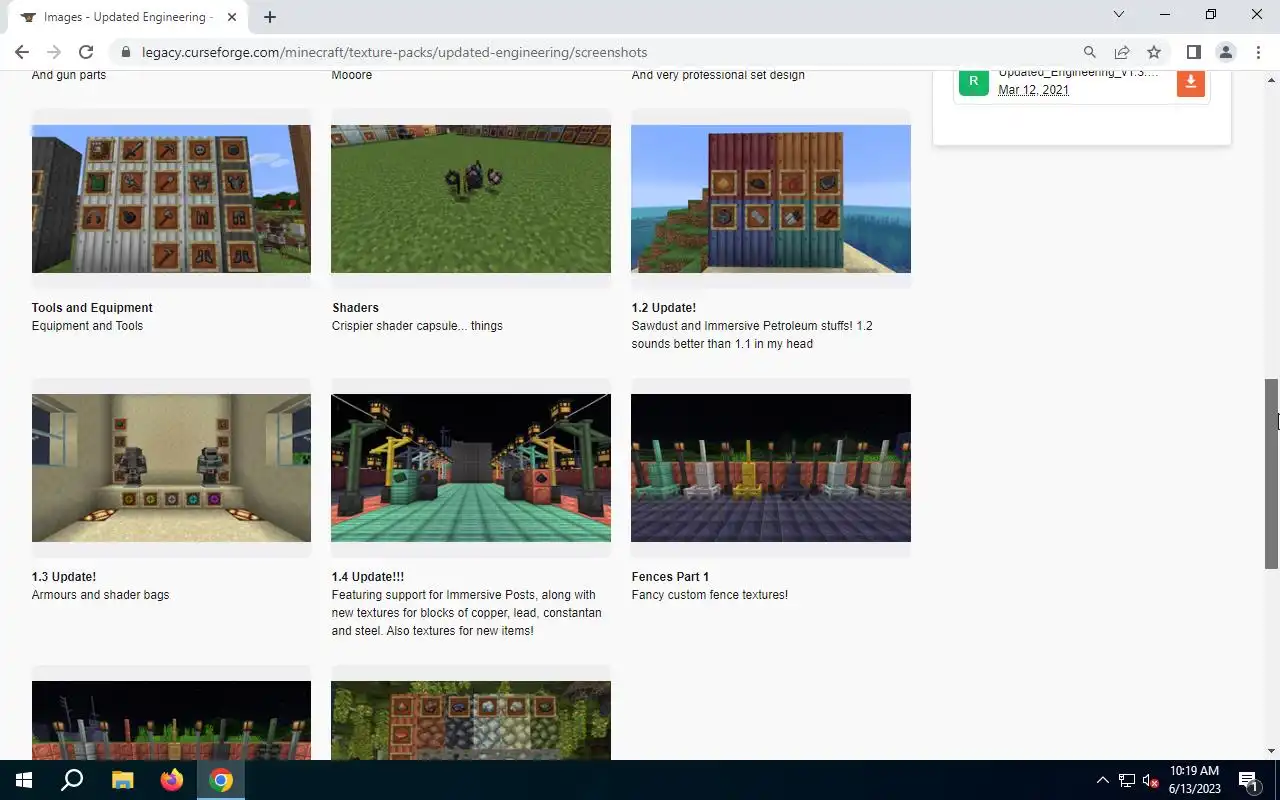Click the Mar 12, 2021 date
The image size is (1280, 800).
(x=1033, y=90)
